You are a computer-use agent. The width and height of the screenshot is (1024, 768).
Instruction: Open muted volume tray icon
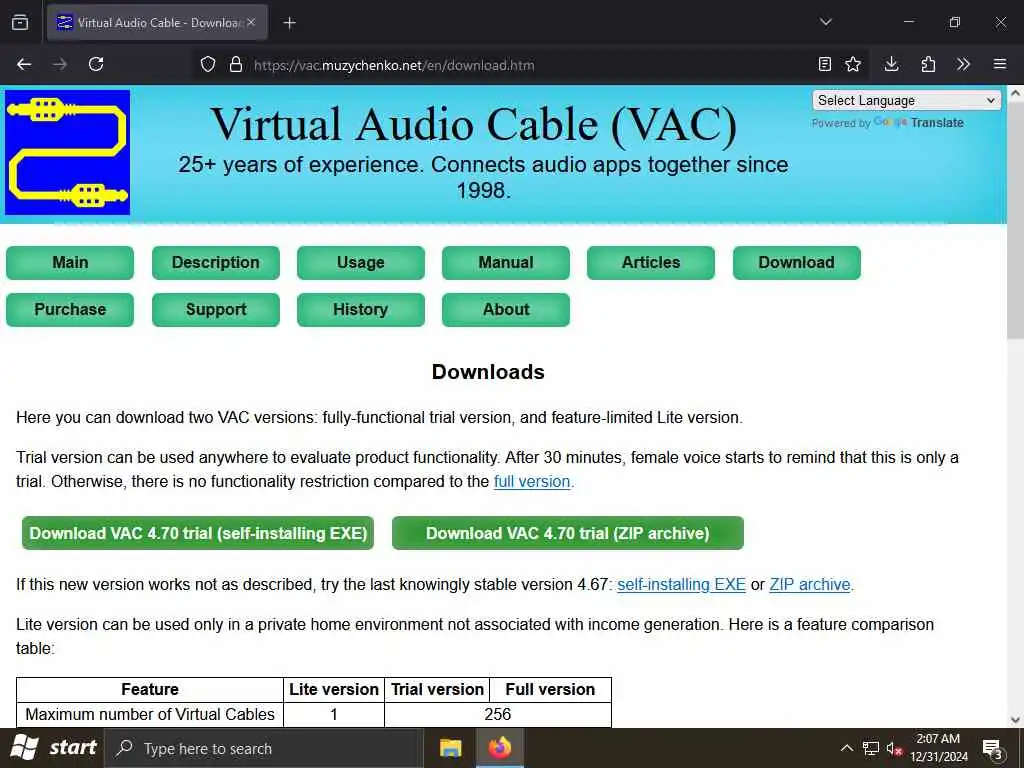894,748
